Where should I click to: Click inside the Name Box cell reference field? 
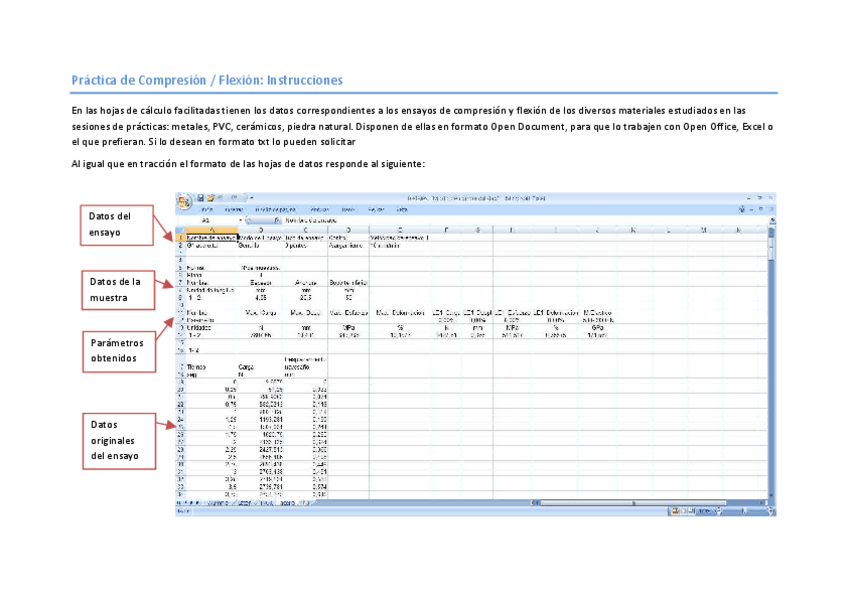[208, 221]
